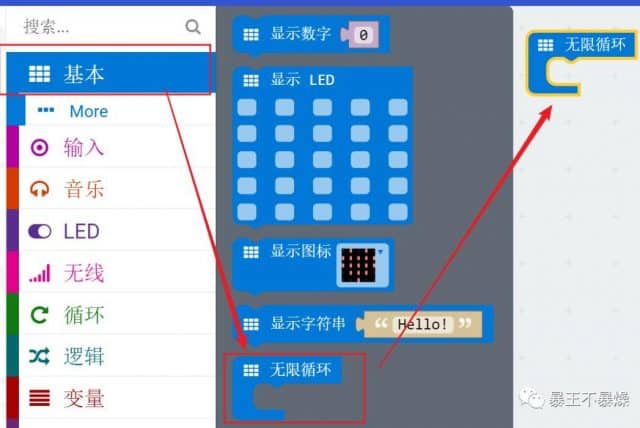
Task: Select the 逻辑 shuffle-icon category
Action: pyautogui.click(x=40, y=357)
